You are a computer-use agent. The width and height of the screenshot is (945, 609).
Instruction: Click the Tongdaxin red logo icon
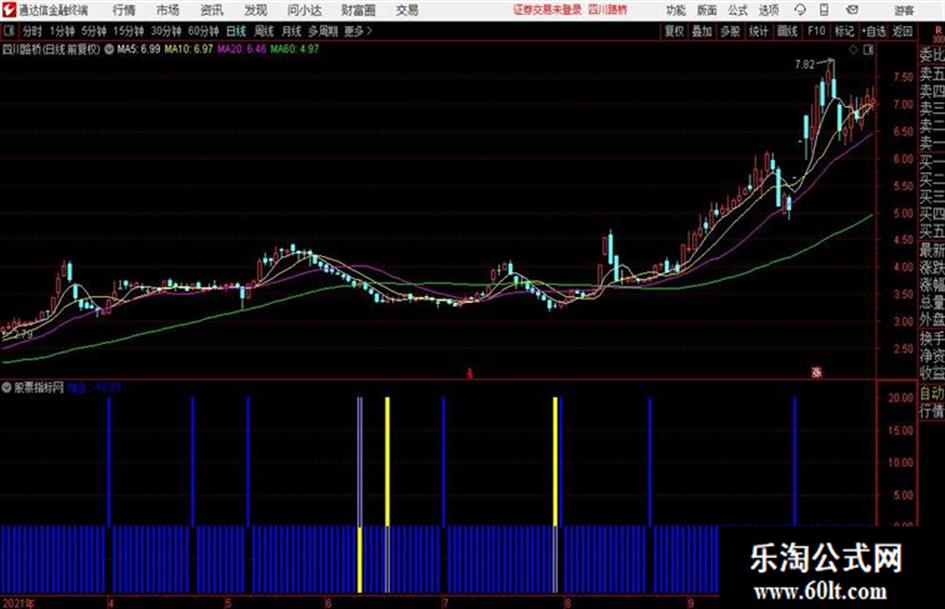tap(9, 10)
